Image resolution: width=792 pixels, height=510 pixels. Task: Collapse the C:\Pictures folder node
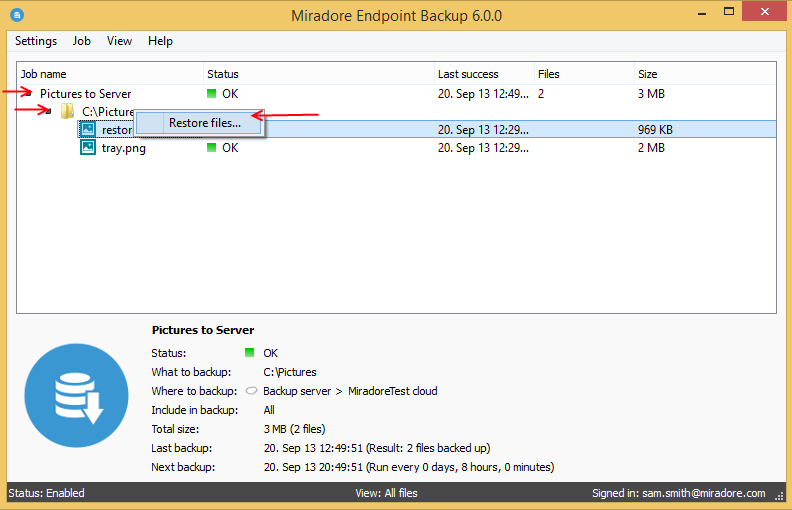click(48, 111)
